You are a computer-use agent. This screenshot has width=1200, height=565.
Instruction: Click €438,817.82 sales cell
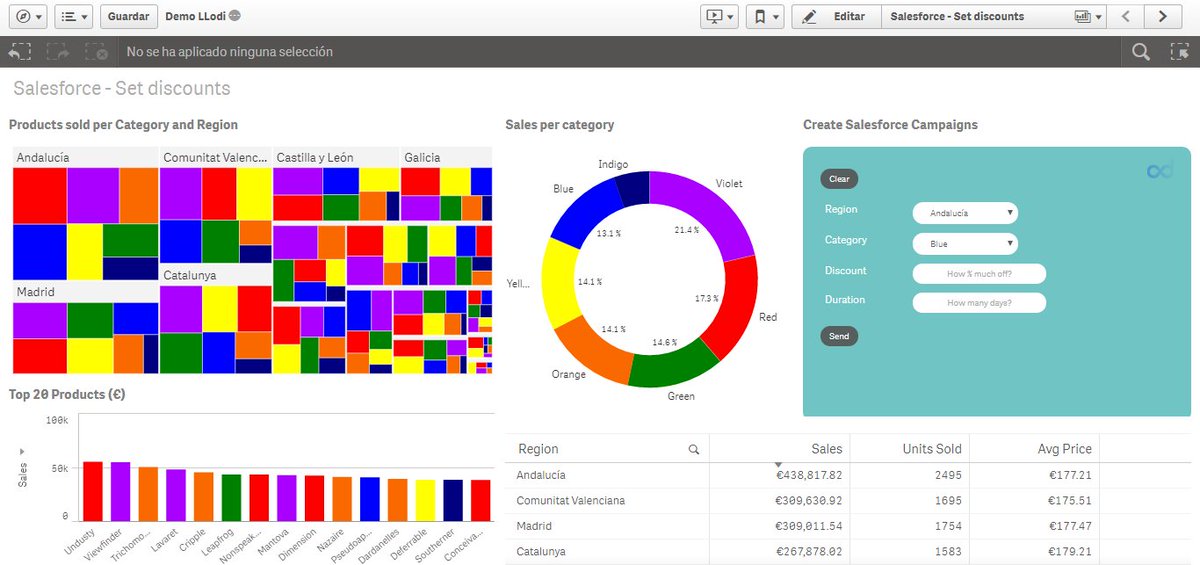808,475
